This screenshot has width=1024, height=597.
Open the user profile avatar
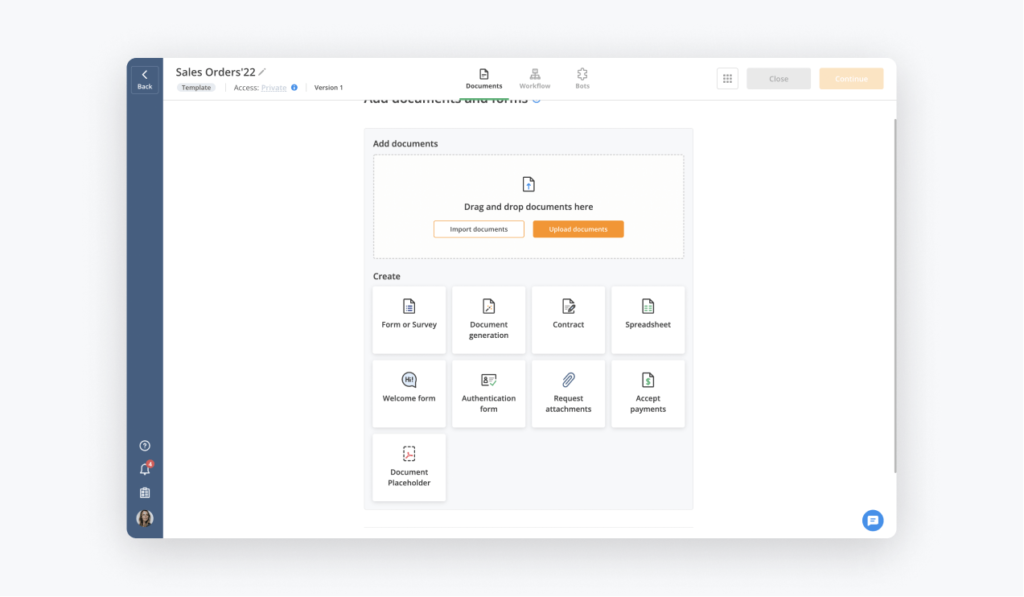coord(145,518)
